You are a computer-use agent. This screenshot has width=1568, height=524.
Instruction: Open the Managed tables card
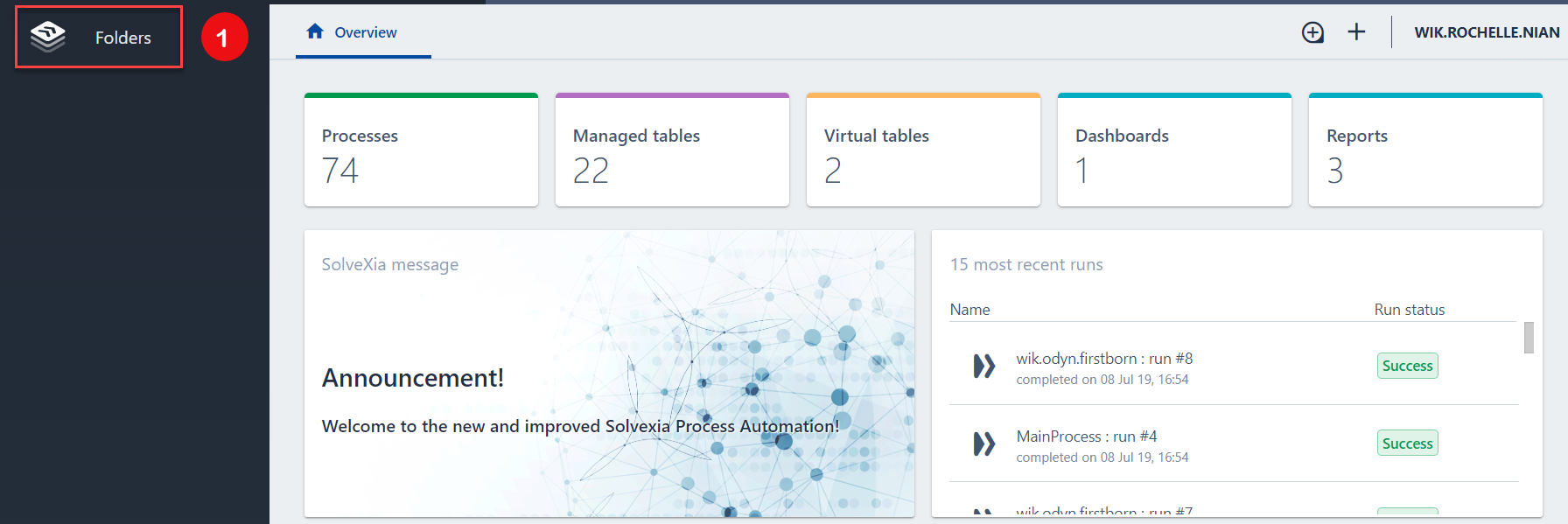pos(672,151)
